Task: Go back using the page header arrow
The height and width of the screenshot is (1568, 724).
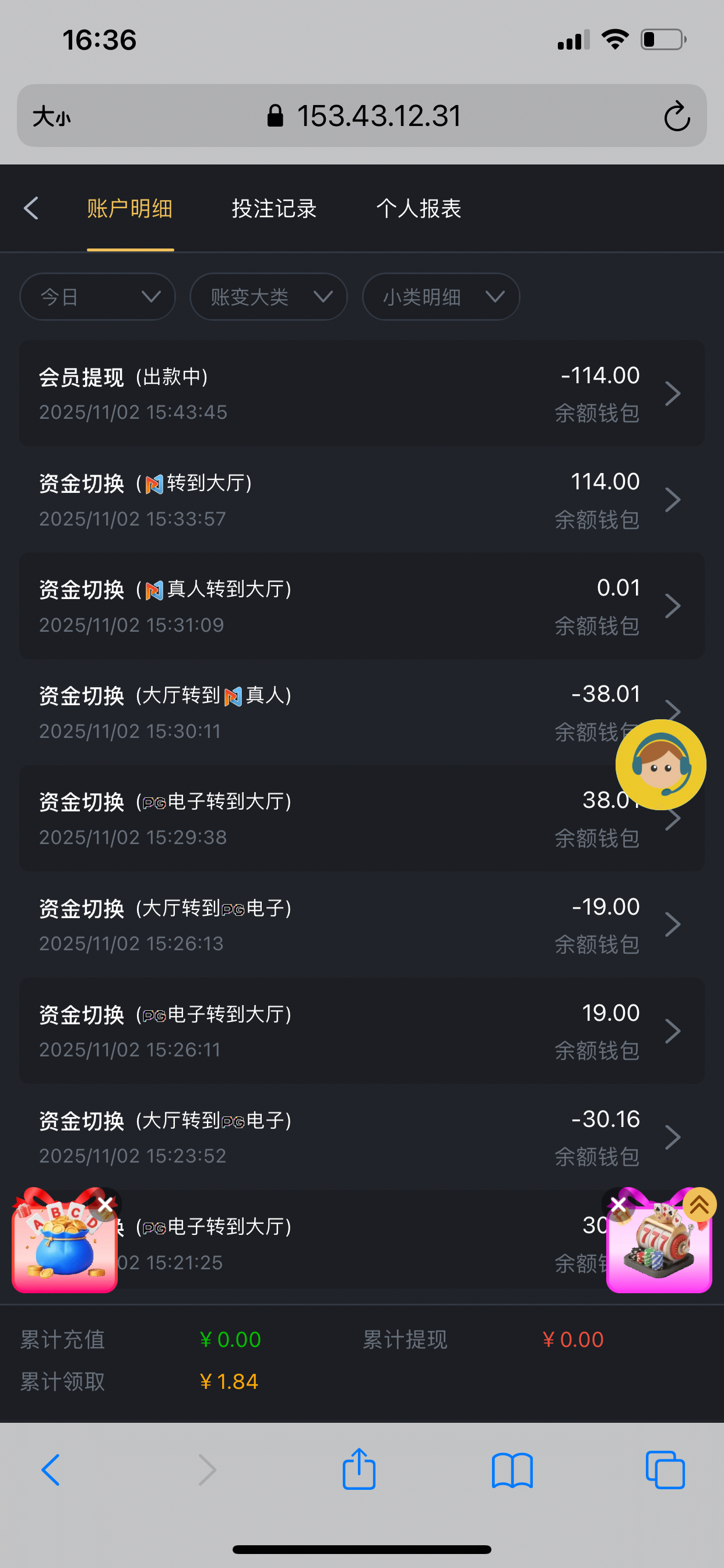Action: click(x=31, y=208)
